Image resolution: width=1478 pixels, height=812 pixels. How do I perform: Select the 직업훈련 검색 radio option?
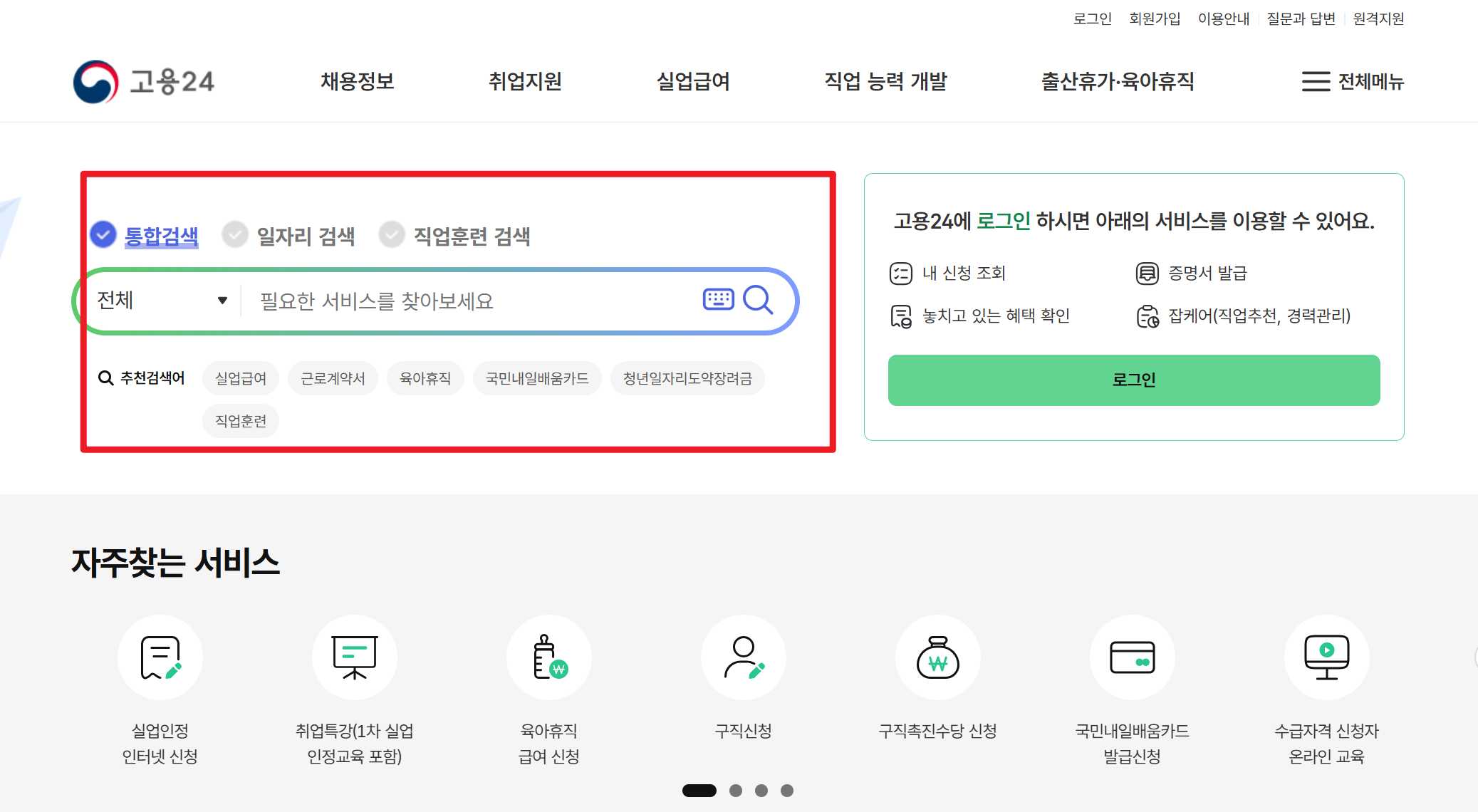point(392,234)
